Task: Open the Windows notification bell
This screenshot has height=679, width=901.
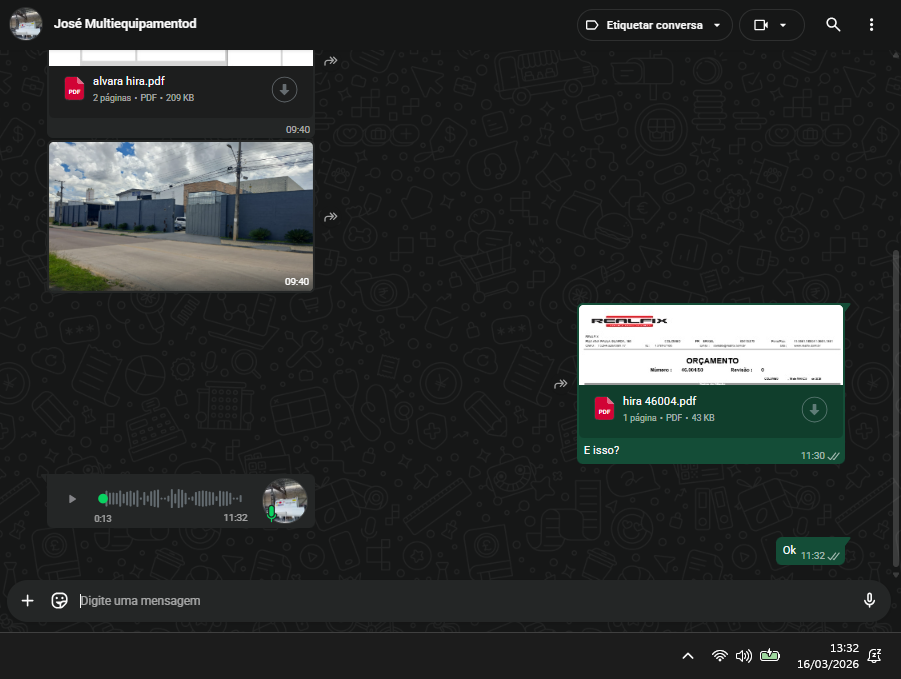Action: click(874, 656)
